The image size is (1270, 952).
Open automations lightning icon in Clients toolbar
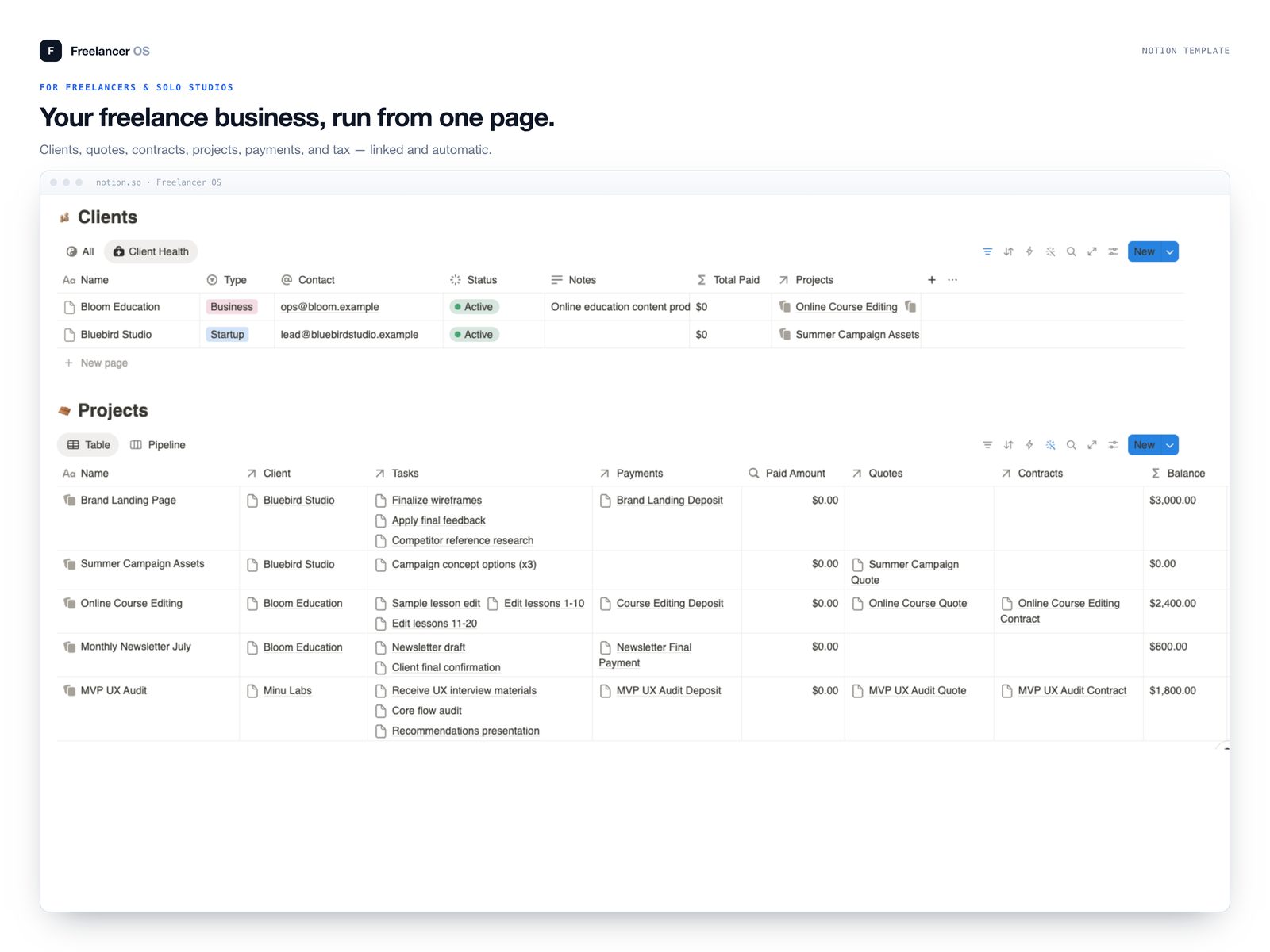tap(1029, 251)
